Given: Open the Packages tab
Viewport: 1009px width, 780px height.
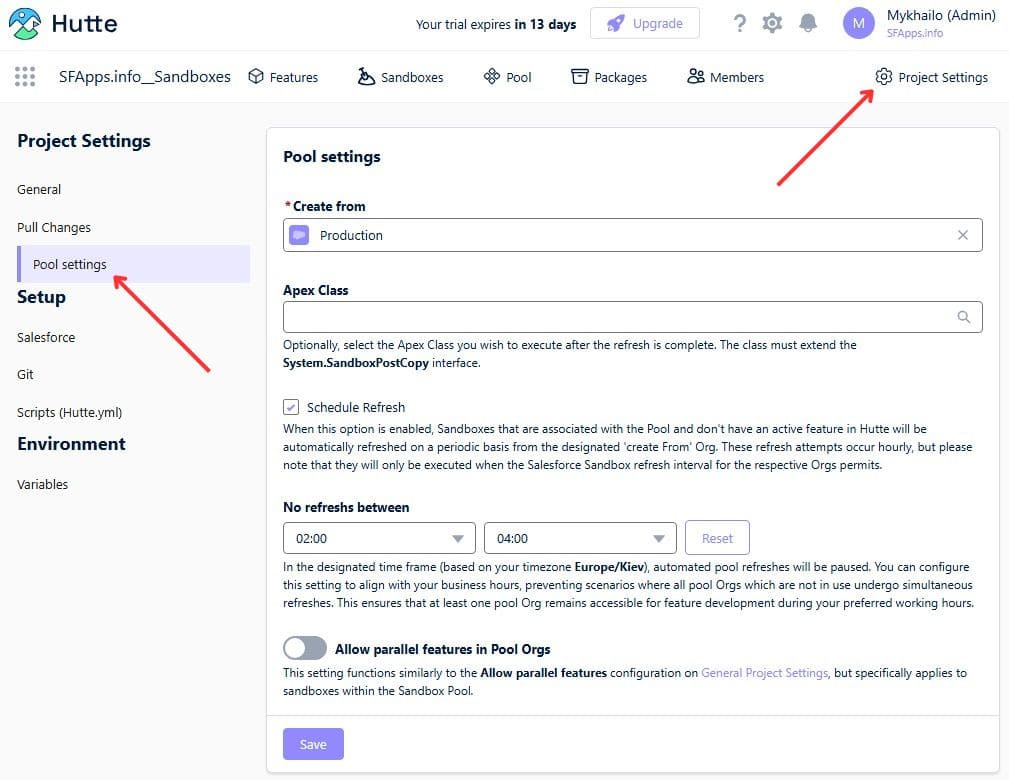Looking at the screenshot, I should click(609, 77).
